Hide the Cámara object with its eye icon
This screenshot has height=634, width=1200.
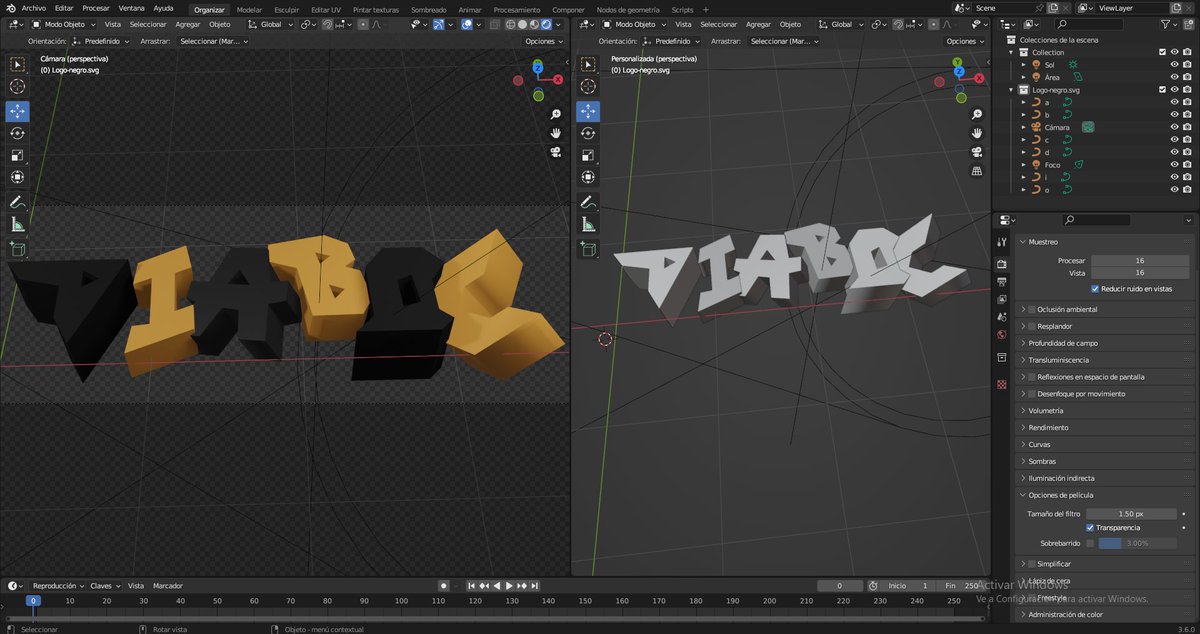[x=1175, y=127]
